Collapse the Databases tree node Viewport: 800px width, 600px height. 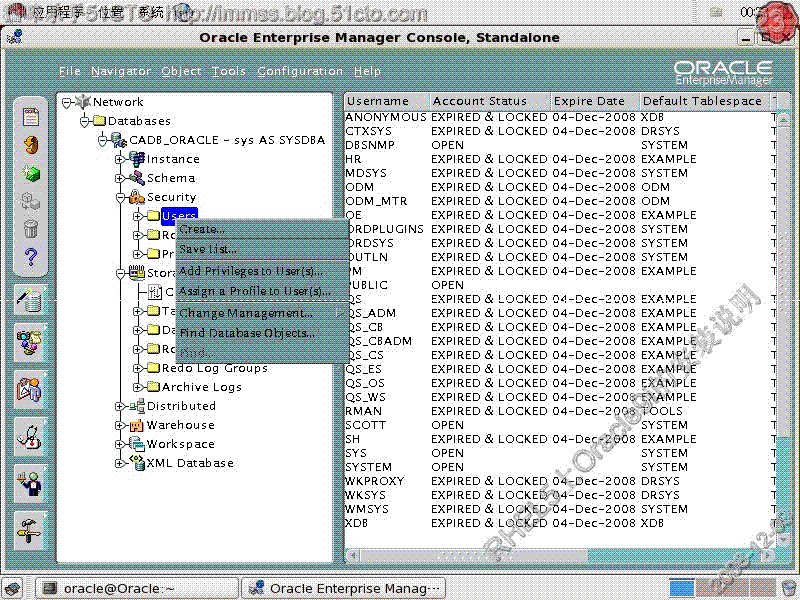click(x=85, y=121)
